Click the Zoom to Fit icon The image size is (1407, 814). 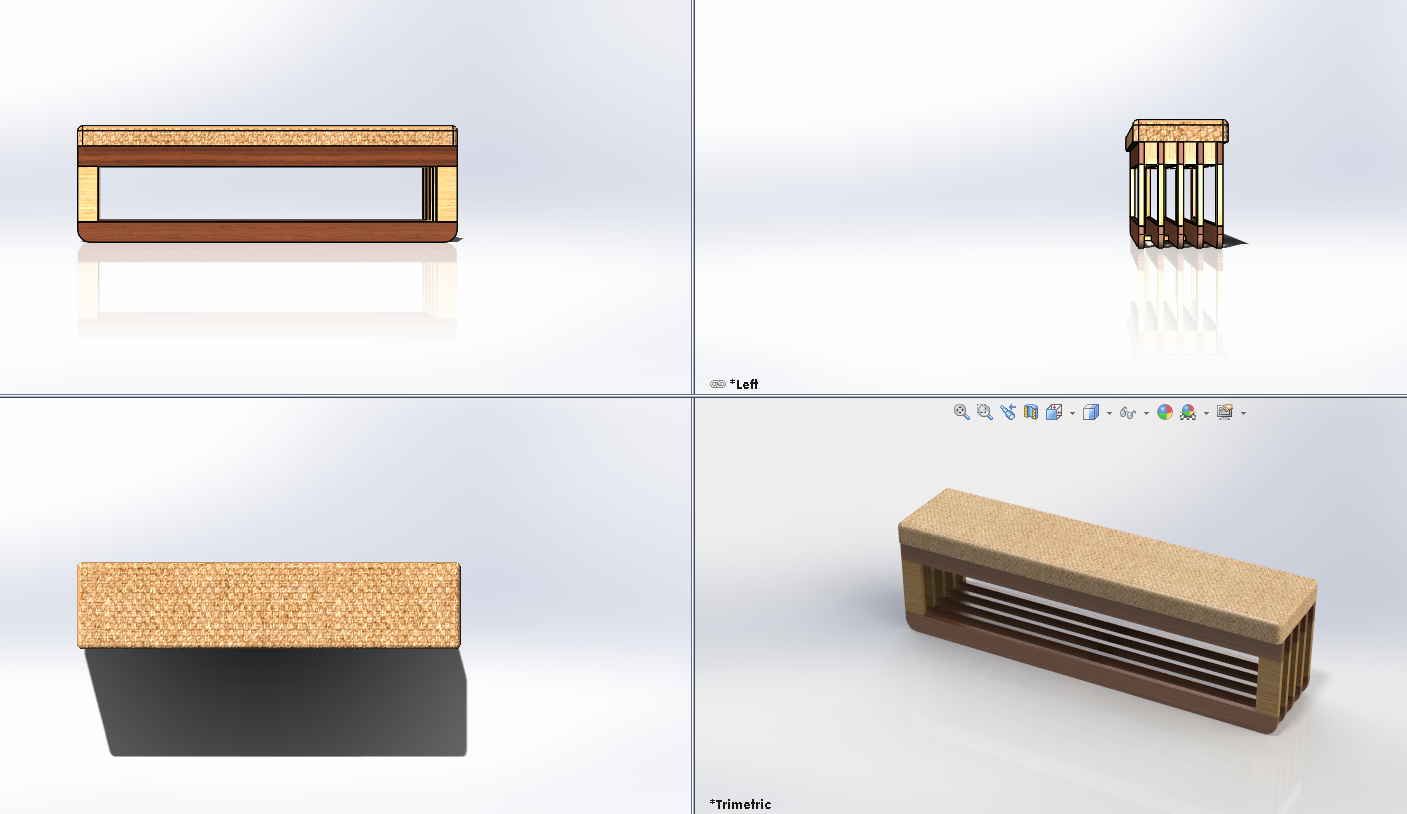click(962, 412)
